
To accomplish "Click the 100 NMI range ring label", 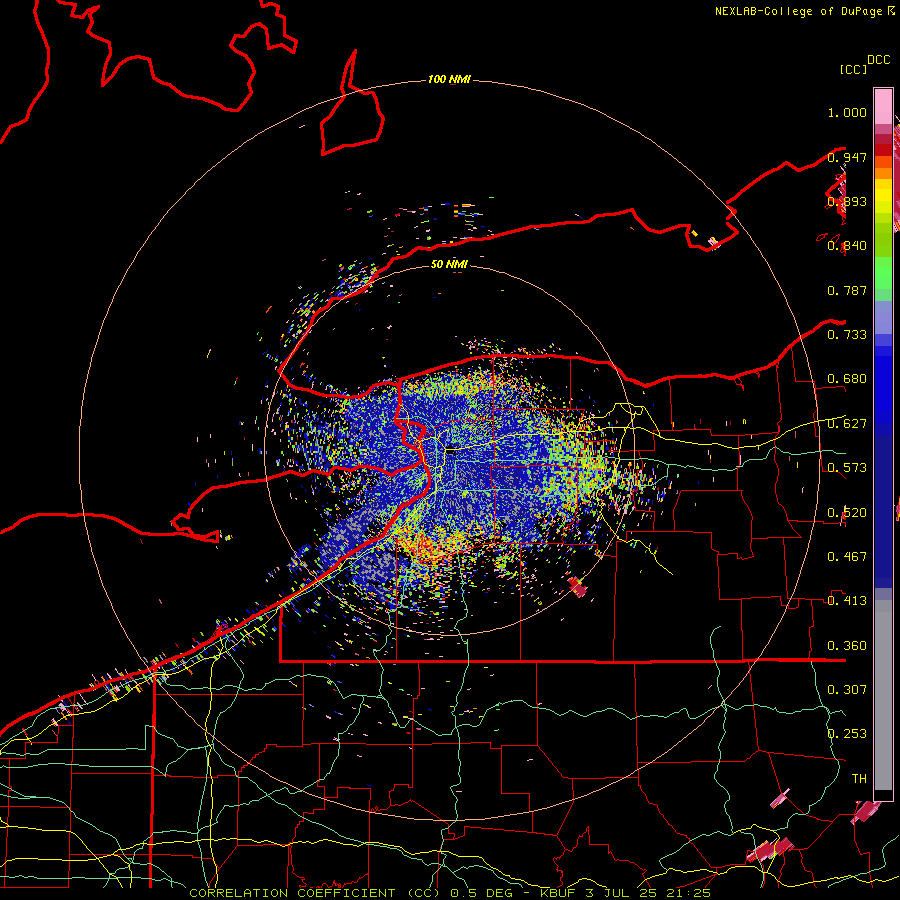I will (x=449, y=79).
